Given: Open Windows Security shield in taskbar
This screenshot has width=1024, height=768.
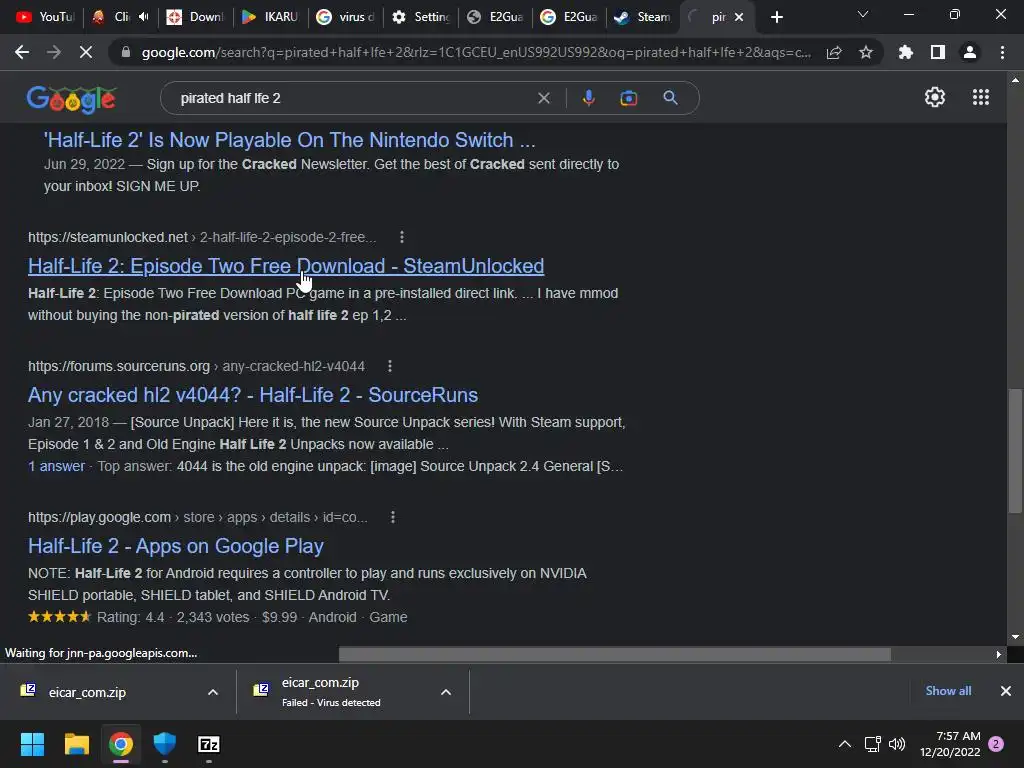Looking at the screenshot, I should click(x=165, y=744).
